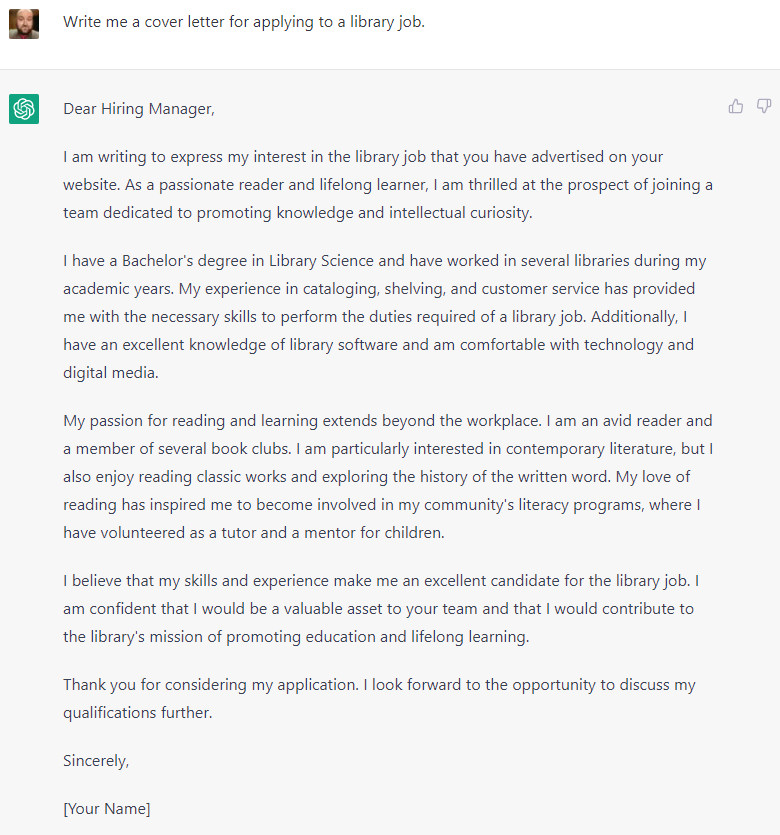Click the '[Your Name]' placeholder text

(x=107, y=809)
